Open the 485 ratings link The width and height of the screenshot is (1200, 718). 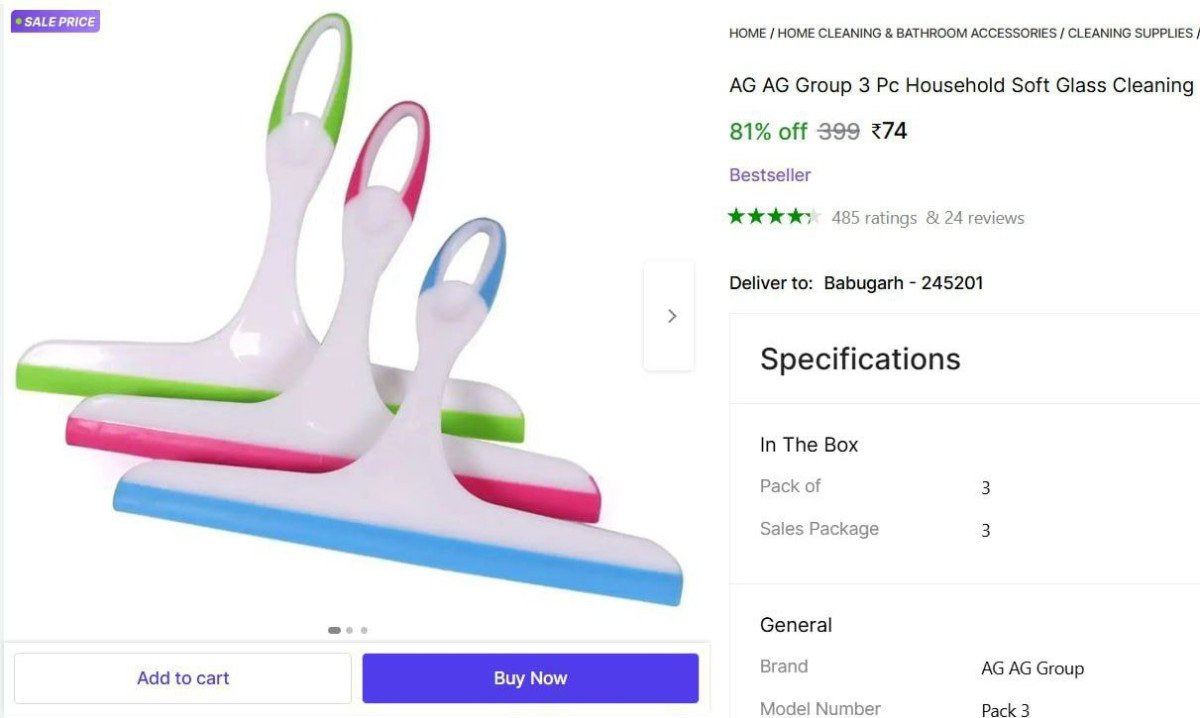point(873,218)
